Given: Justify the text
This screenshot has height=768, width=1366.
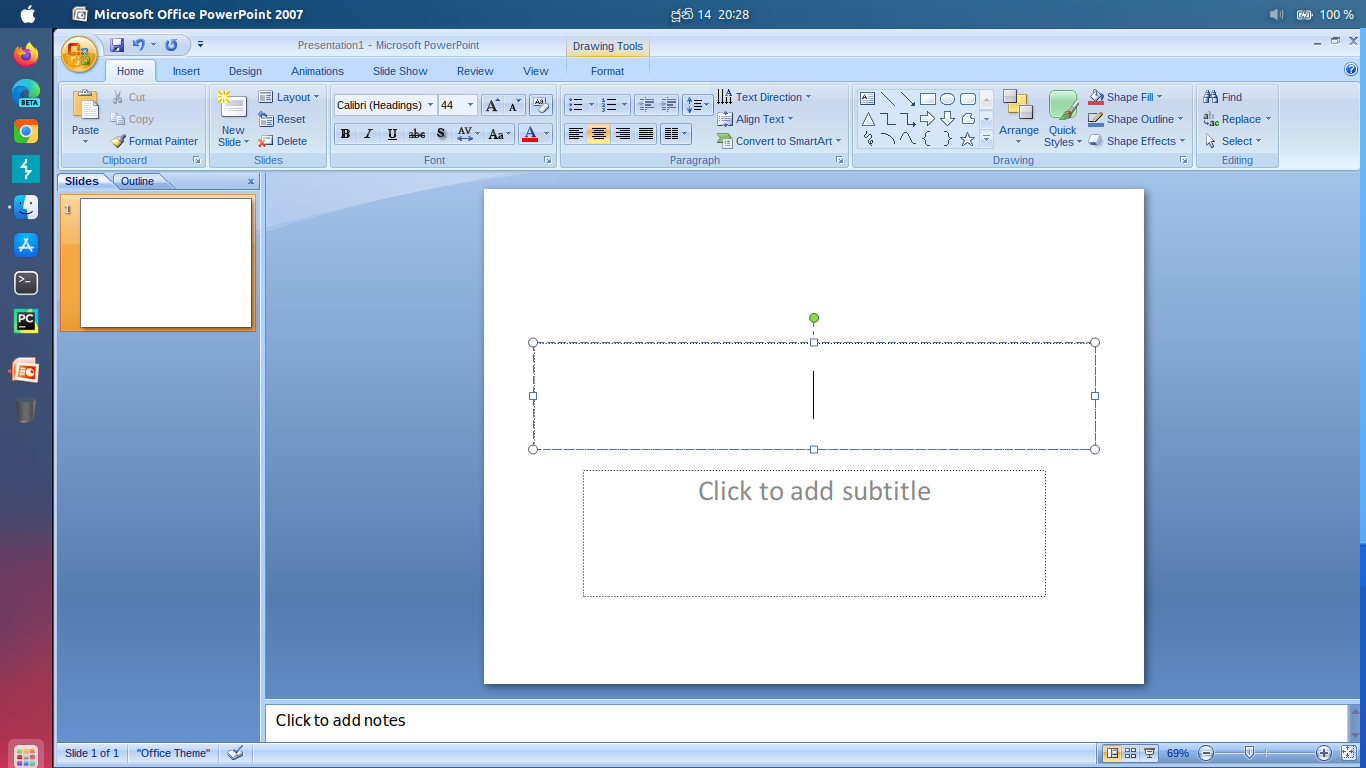Looking at the screenshot, I should [646, 134].
